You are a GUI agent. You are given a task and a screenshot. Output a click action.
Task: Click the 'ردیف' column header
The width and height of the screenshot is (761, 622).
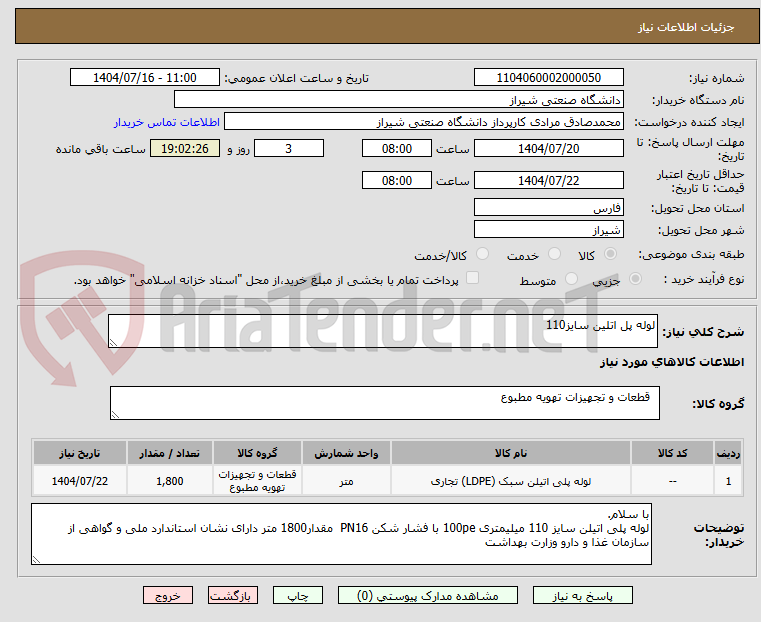(x=728, y=453)
